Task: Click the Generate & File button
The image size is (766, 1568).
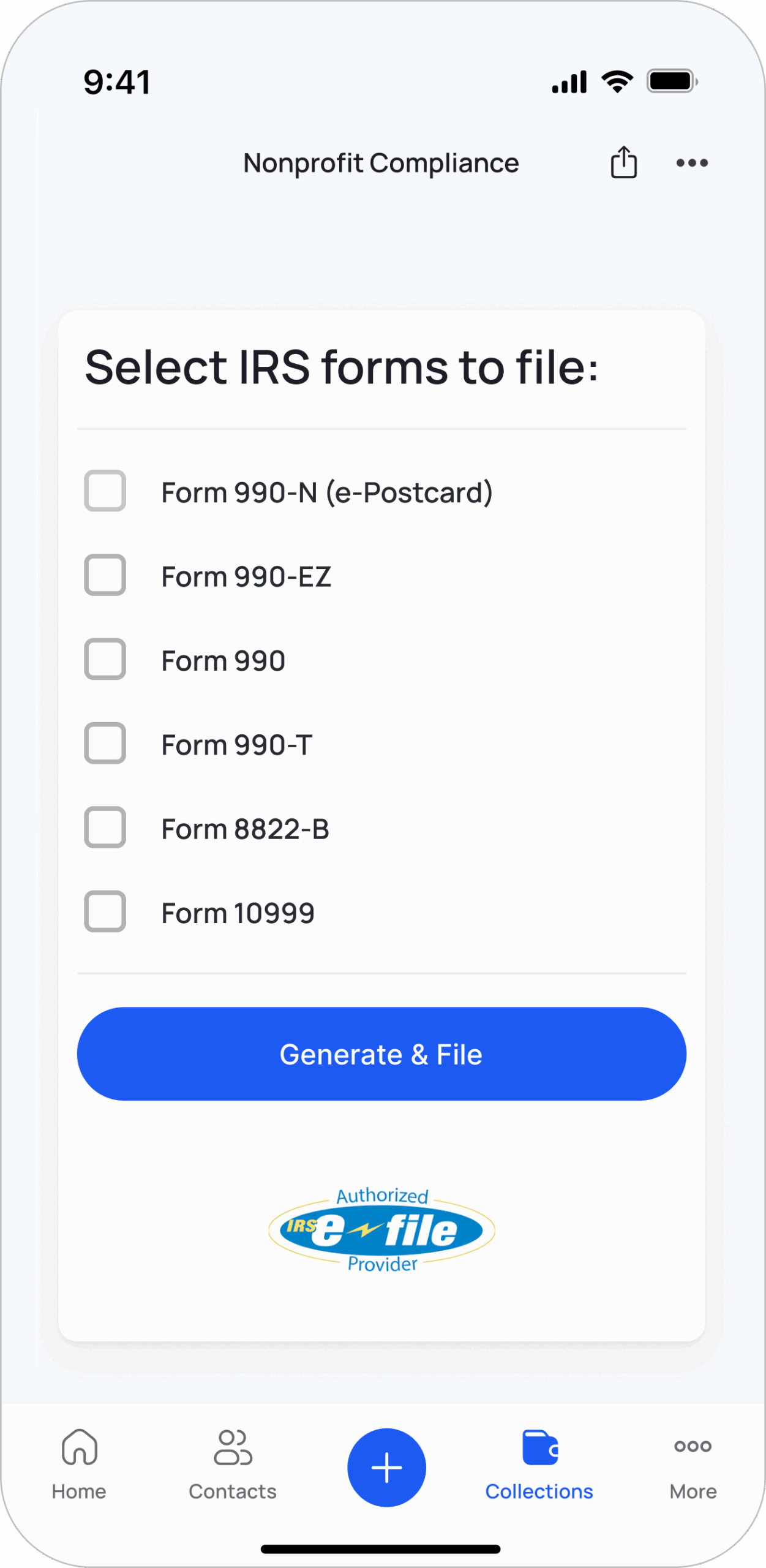Action: 381,1054
